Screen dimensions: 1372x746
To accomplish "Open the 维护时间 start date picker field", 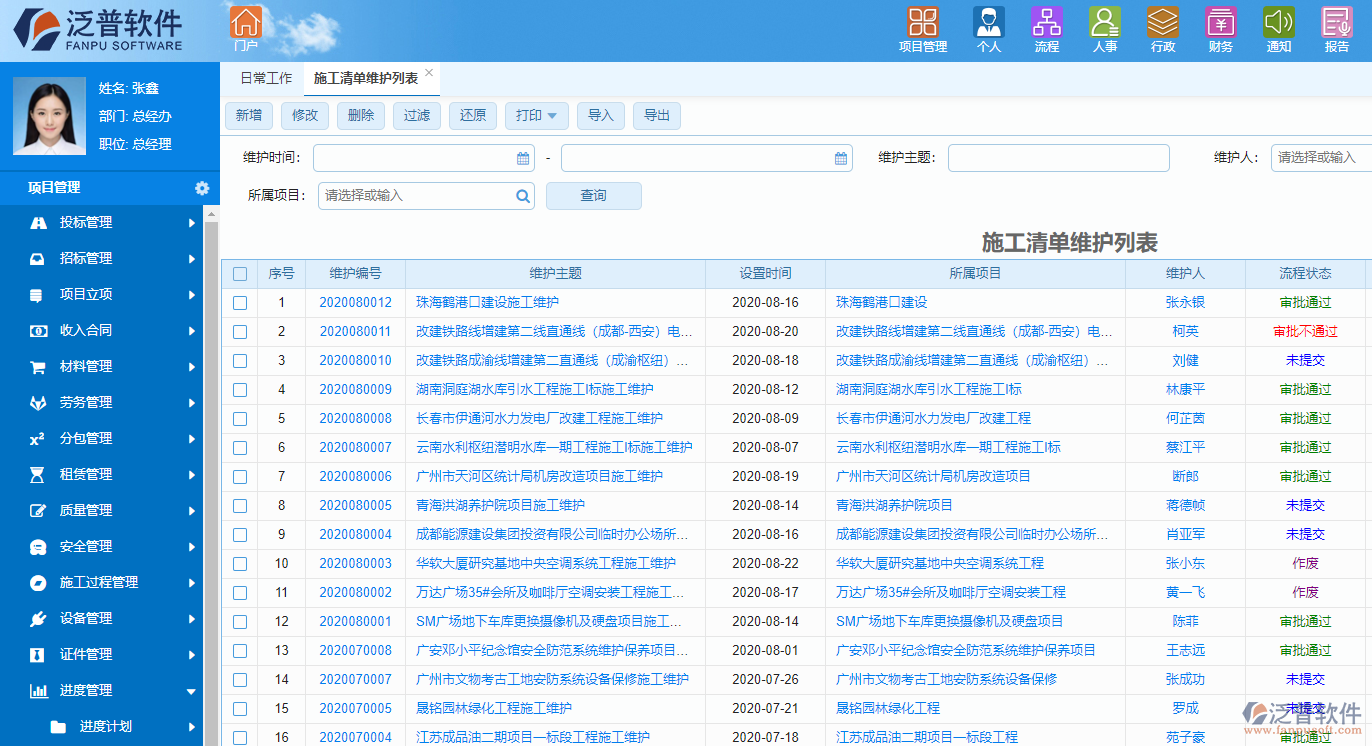I will 420,157.
